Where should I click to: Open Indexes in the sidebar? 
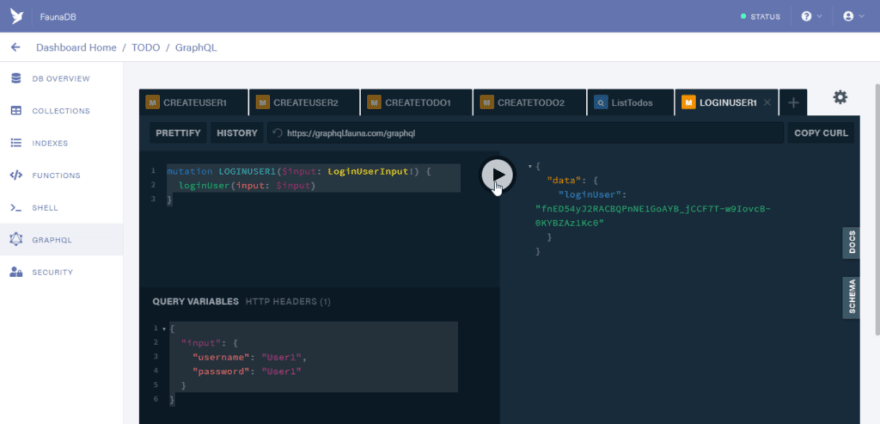[x=61, y=143]
